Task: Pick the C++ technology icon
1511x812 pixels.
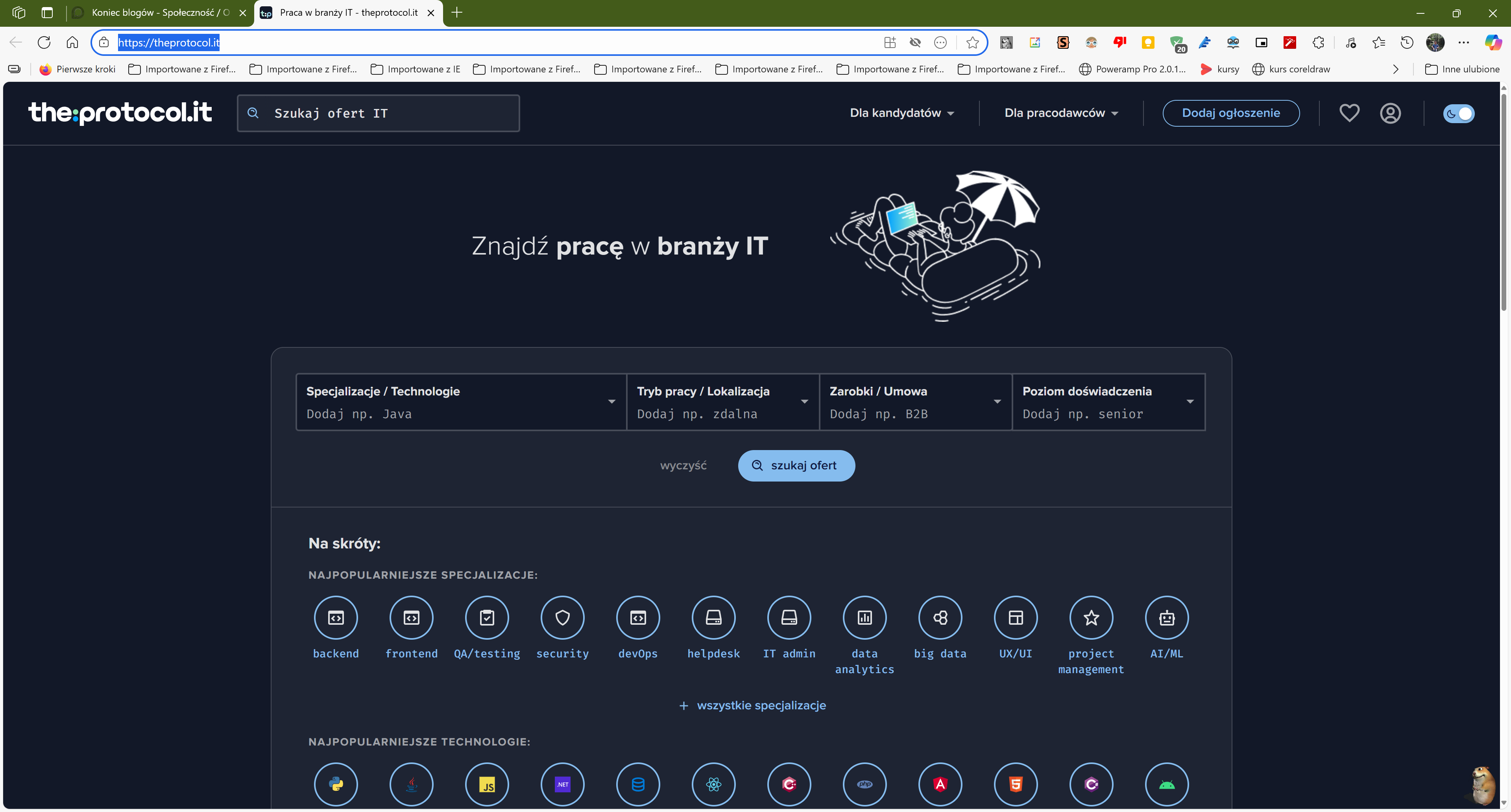Action: click(x=789, y=784)
